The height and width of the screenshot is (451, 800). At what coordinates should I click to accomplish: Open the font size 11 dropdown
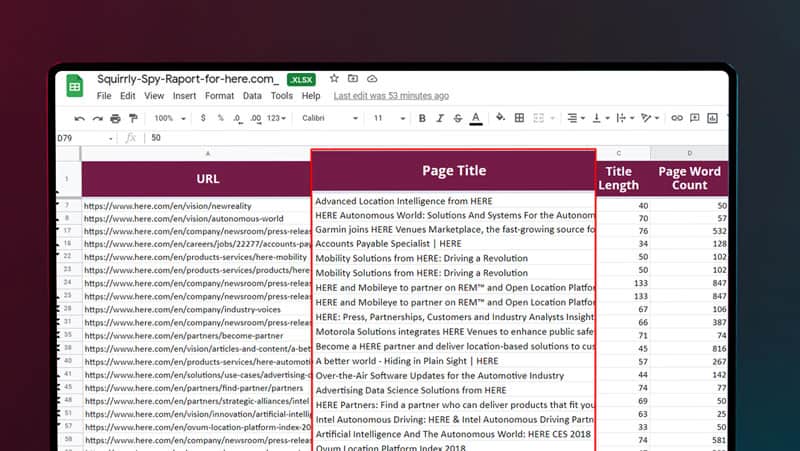point(389,118)
